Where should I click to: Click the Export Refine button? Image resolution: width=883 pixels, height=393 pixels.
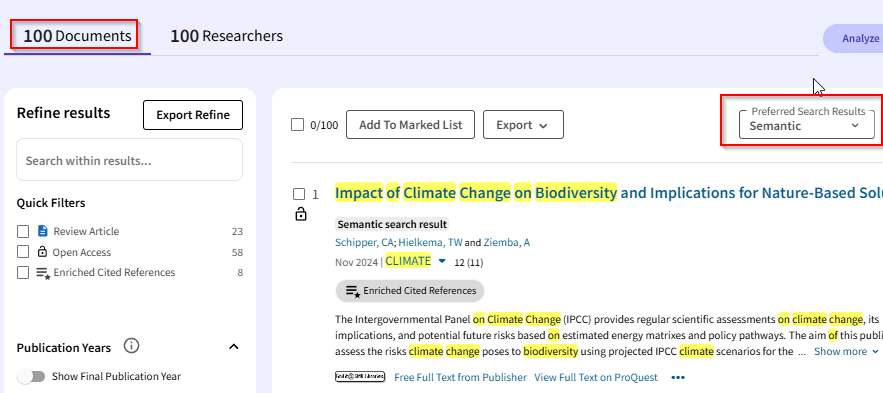click(x=193, y=115)
